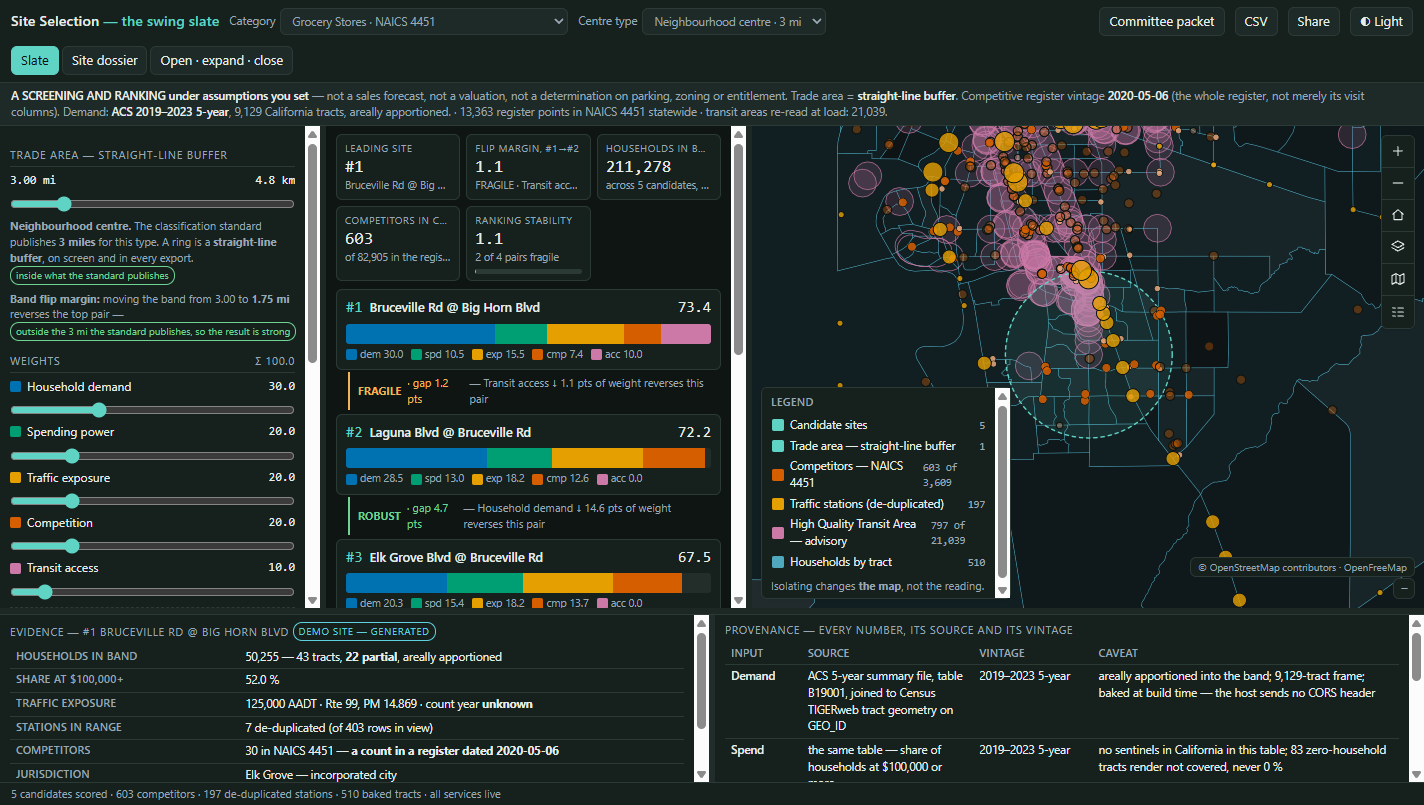Isolate Traffic stations (de-duplicated) legend layer
The image size is (1424, 805).
click(878, 504)
